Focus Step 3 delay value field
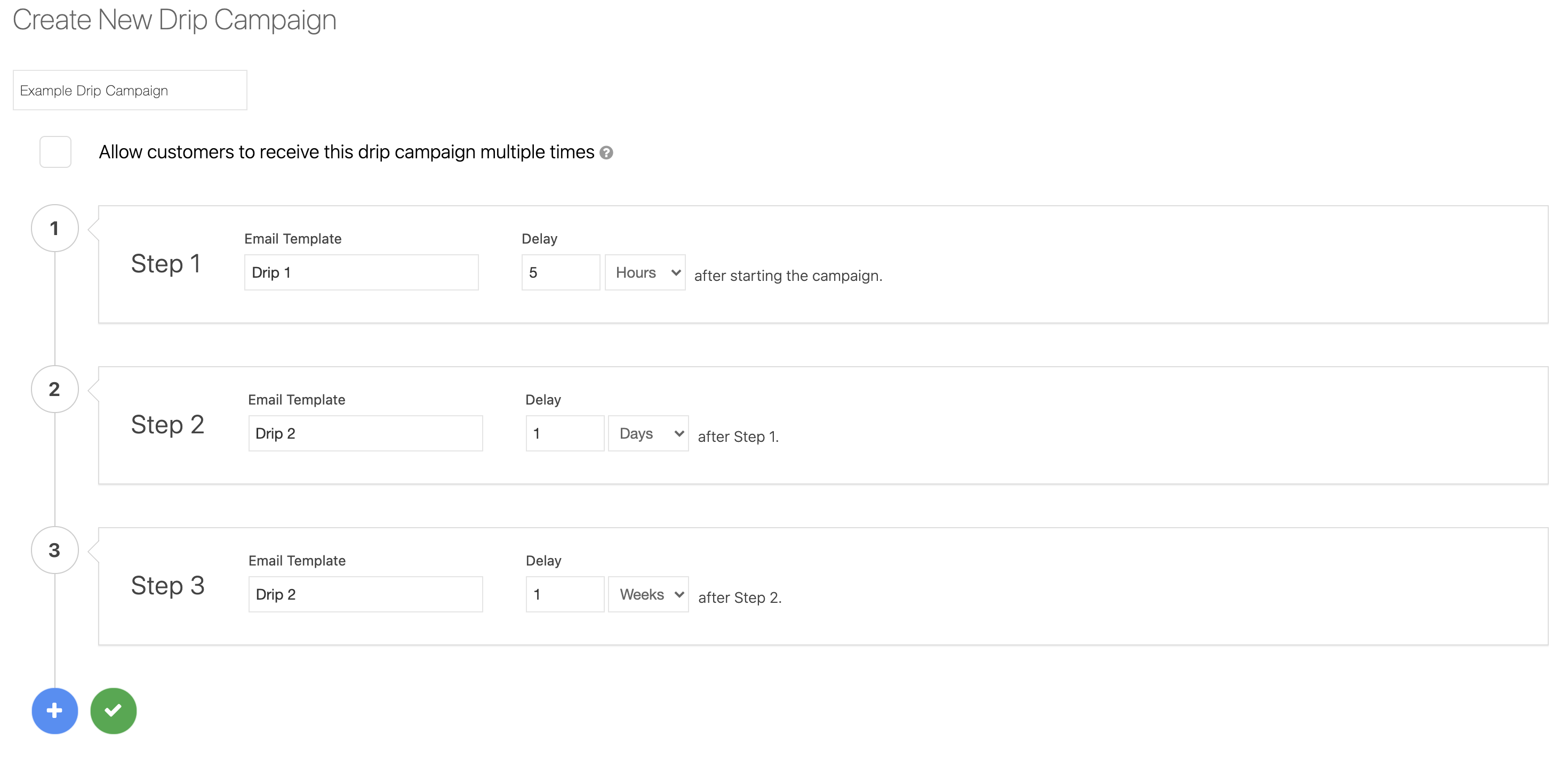The height and width of the screenshot is (759, 1568). click(x=565, y=594)
